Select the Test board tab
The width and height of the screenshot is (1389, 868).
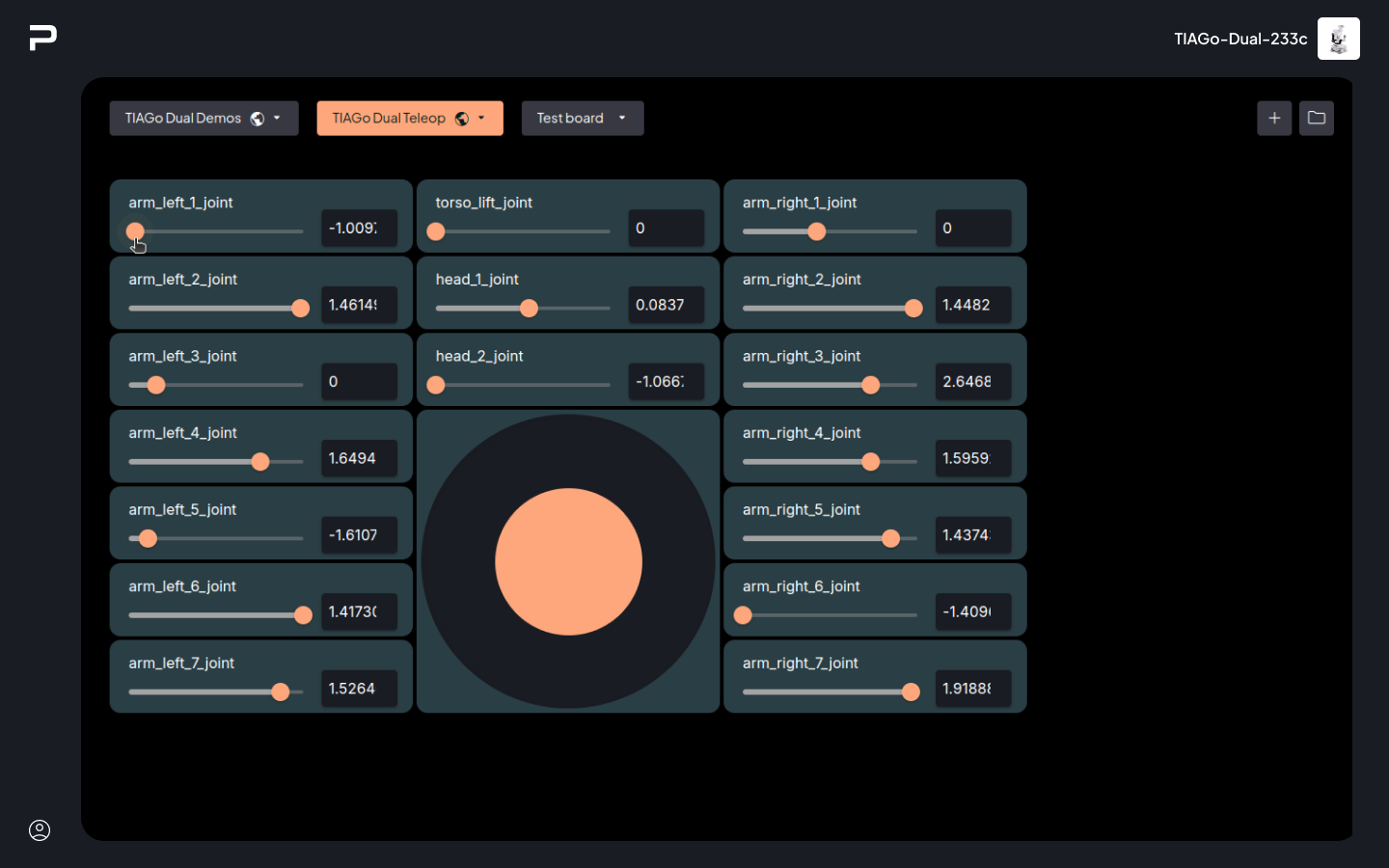(570, 119)
